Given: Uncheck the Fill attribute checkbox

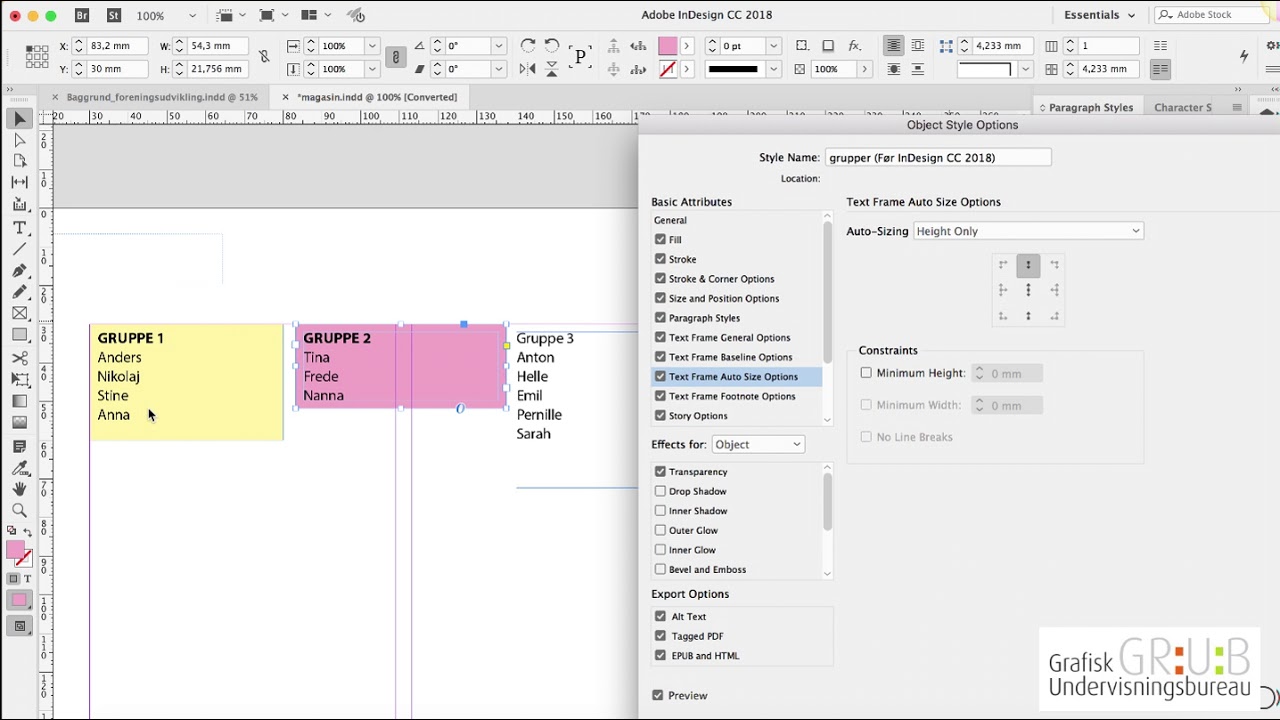Looking at the screenshot, I should pyautogui.click(x=660, y=239).
